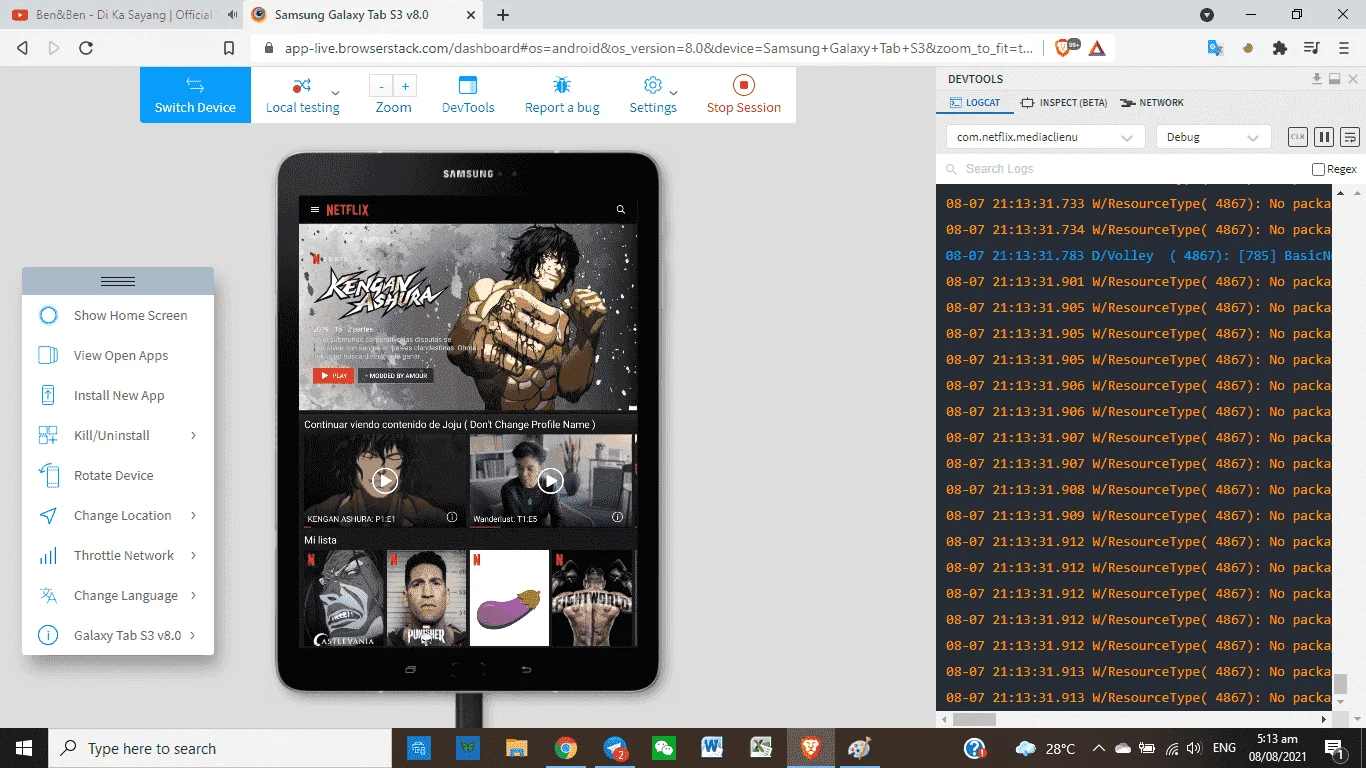Resume Kengan Ashura P1:E1 playback
The width and height of the screenshot is (1366, 768).
[x=385, y=481]
